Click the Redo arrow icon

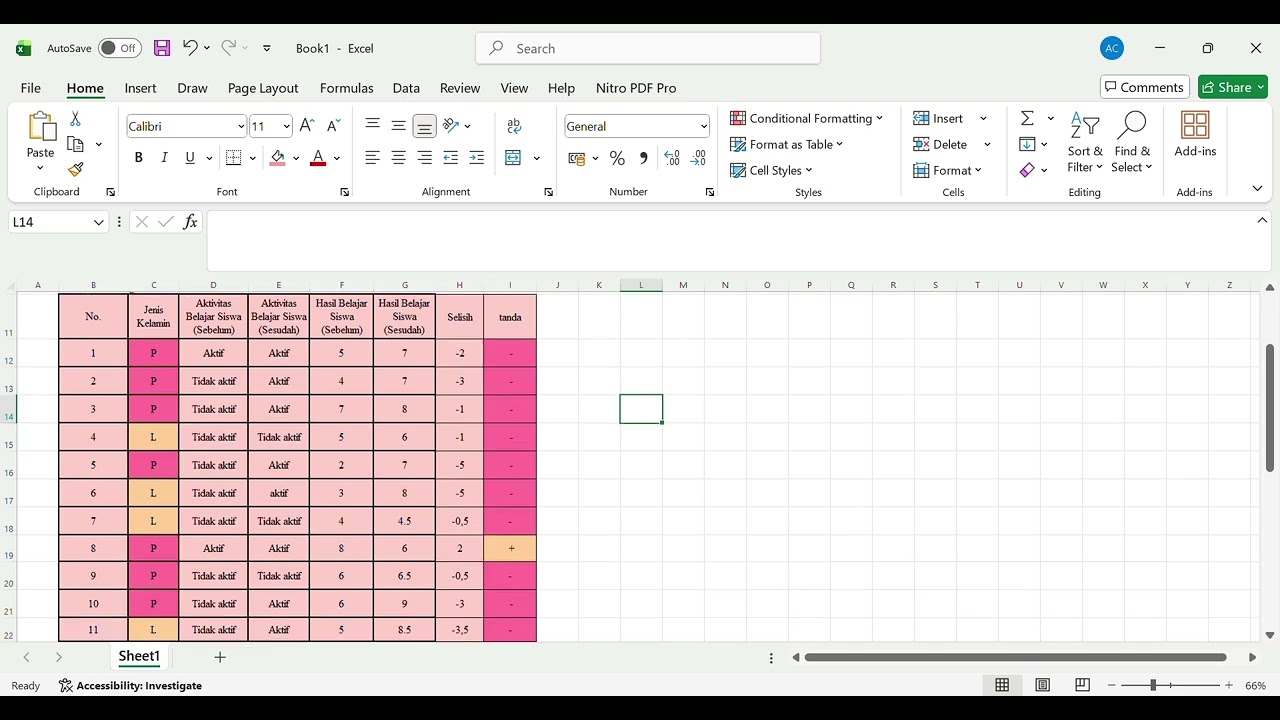coord(229,48)
